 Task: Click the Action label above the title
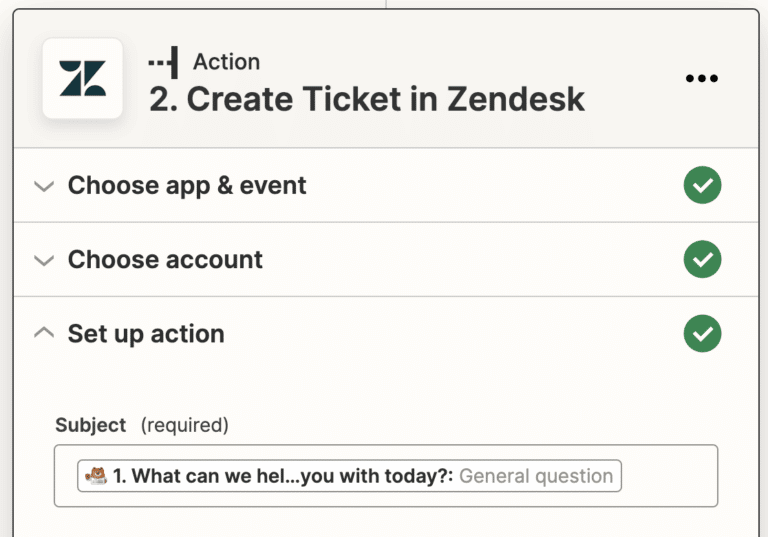pyautogui.click(x=226, y=62)
